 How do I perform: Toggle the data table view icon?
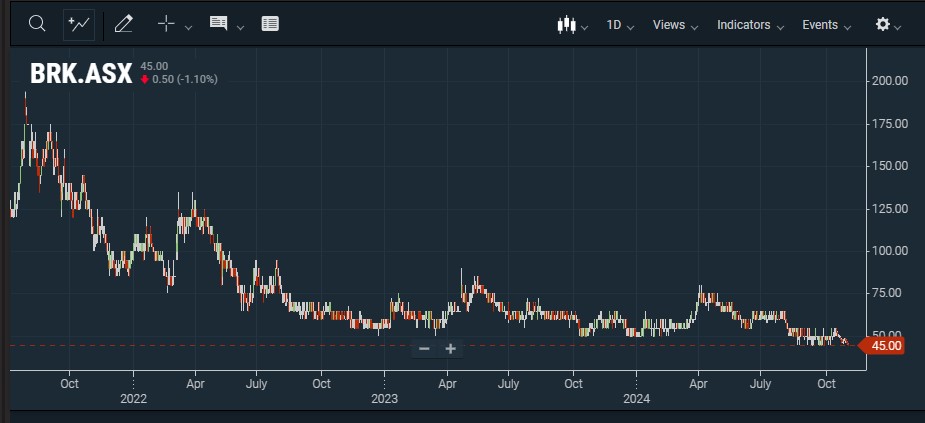(x=270, y=24)
